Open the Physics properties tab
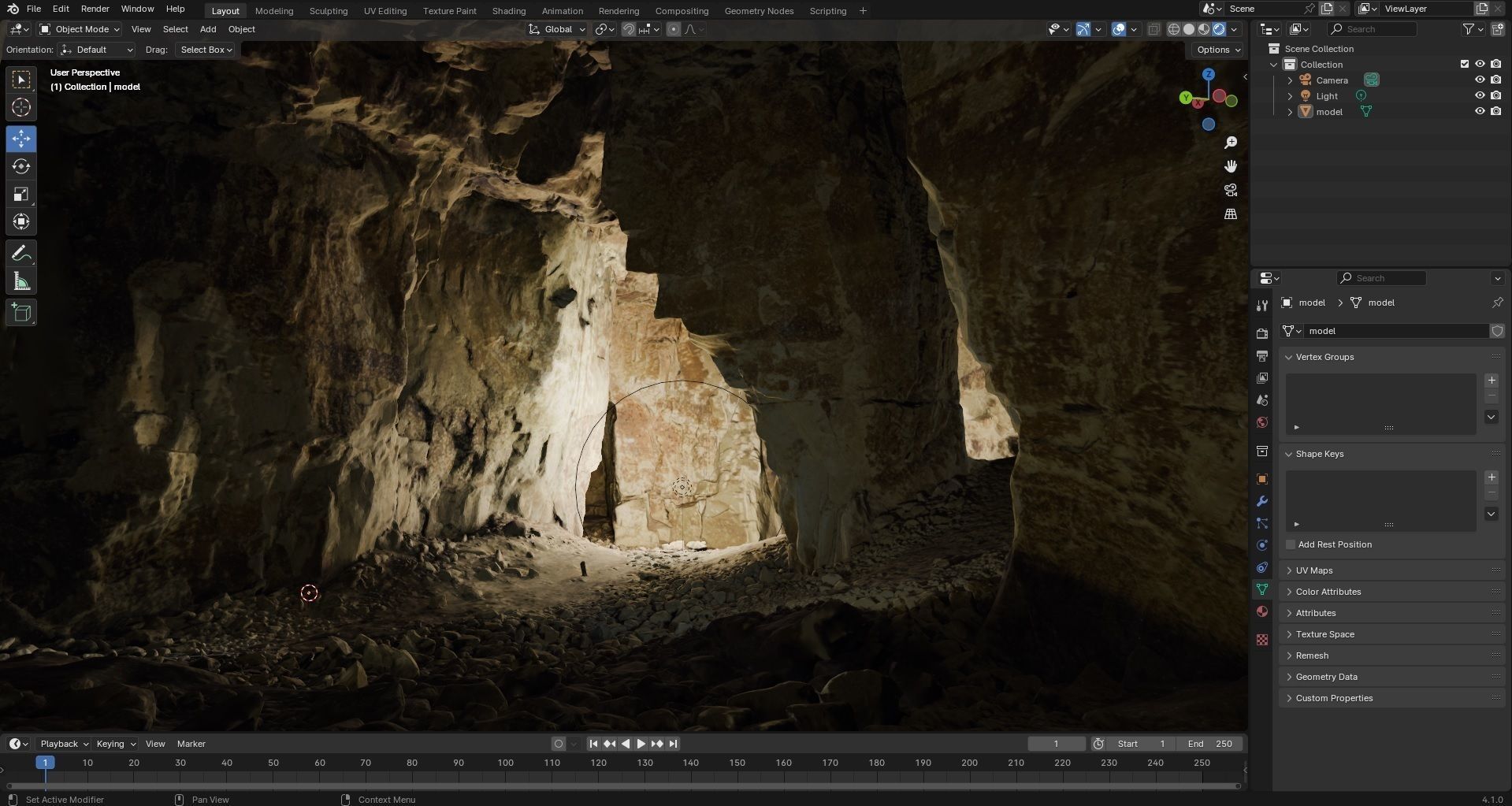1512x806 pixels. point(1262,545)
